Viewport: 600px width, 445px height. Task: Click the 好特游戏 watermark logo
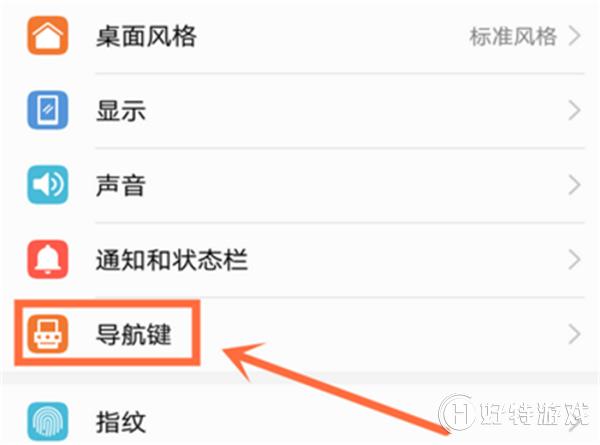point(514,414)
